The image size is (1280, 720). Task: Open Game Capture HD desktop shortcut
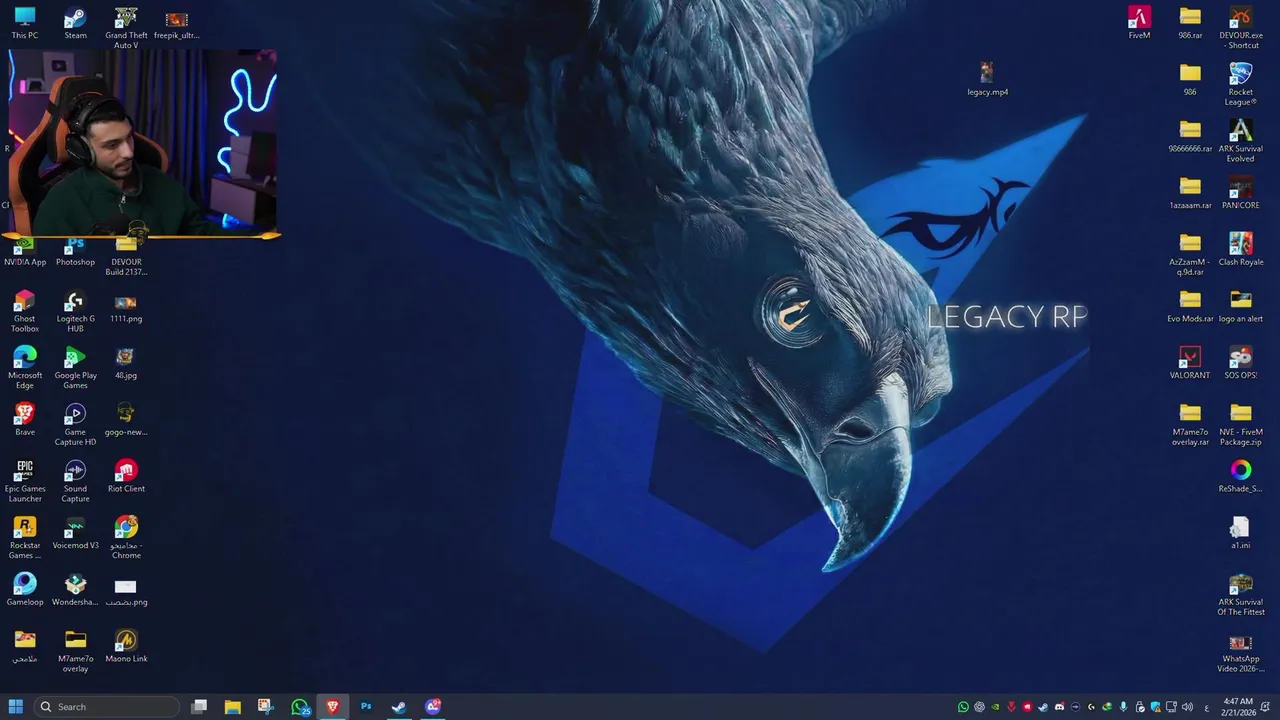[75, 426]
